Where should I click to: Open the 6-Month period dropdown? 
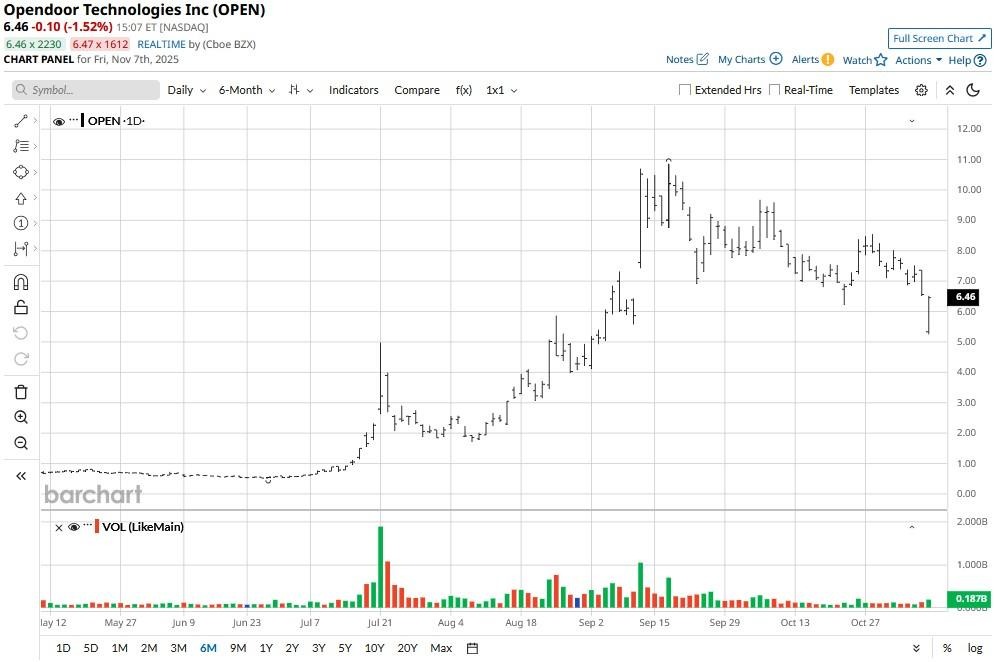pyautogui.click(x=247, y=90)
